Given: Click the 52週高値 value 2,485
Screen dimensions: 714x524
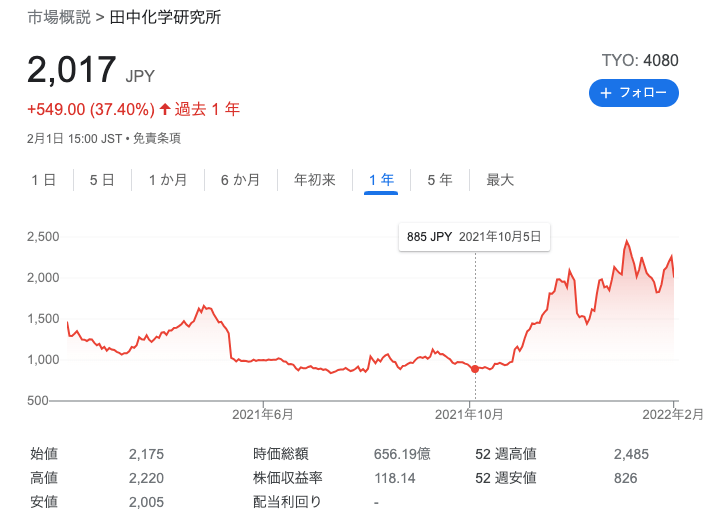Looking at the screenshot, I should tap(631, 454).
